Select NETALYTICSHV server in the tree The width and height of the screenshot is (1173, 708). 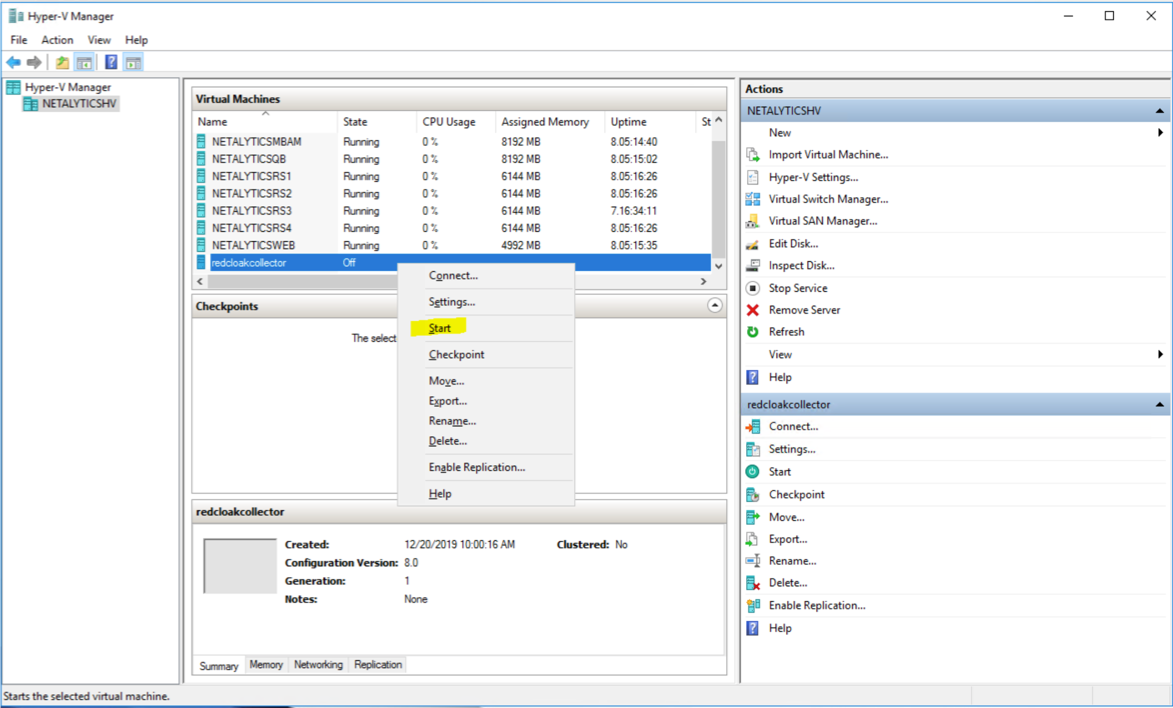click(x=70, y=104)
